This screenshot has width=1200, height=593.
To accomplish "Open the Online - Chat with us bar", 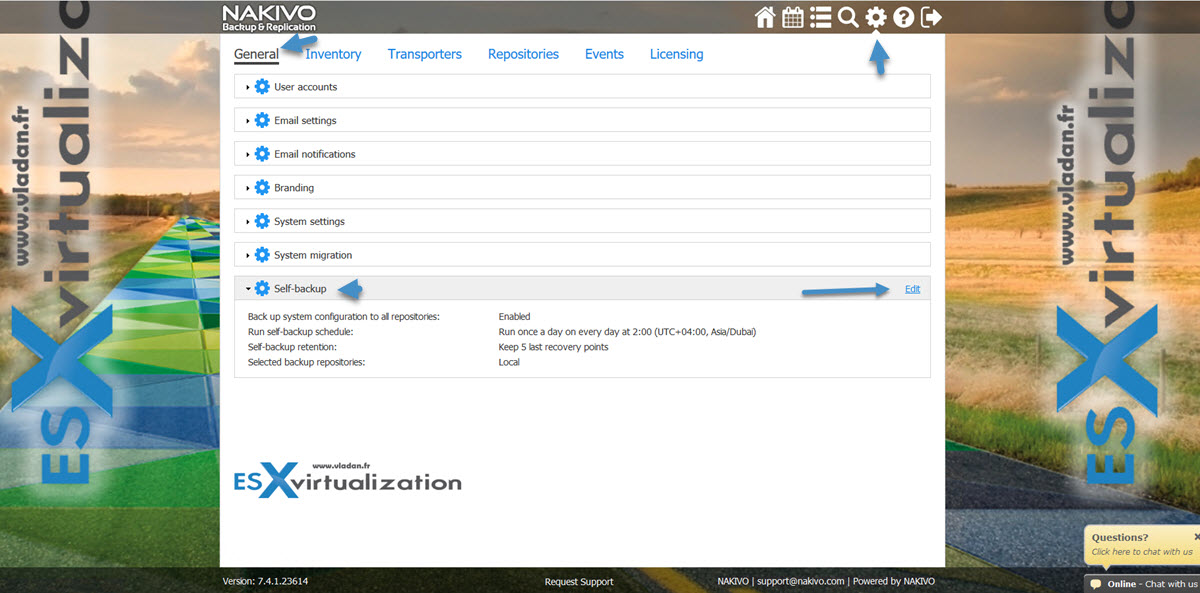I will (x=1142, y=584).
